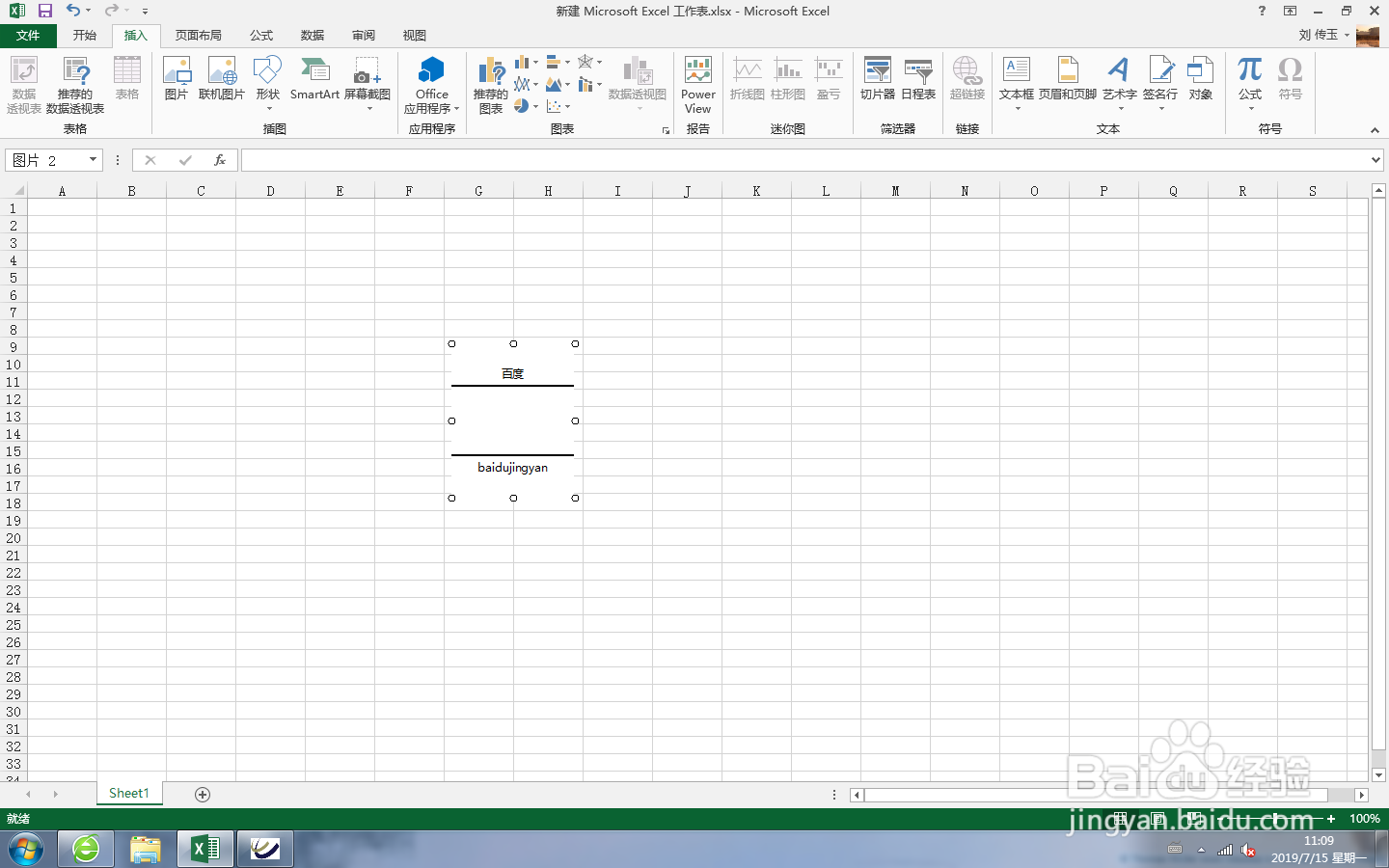This screenshot has width=1389, height=868.
Task: Insert a pie chart
Action: tap(522, 106)
